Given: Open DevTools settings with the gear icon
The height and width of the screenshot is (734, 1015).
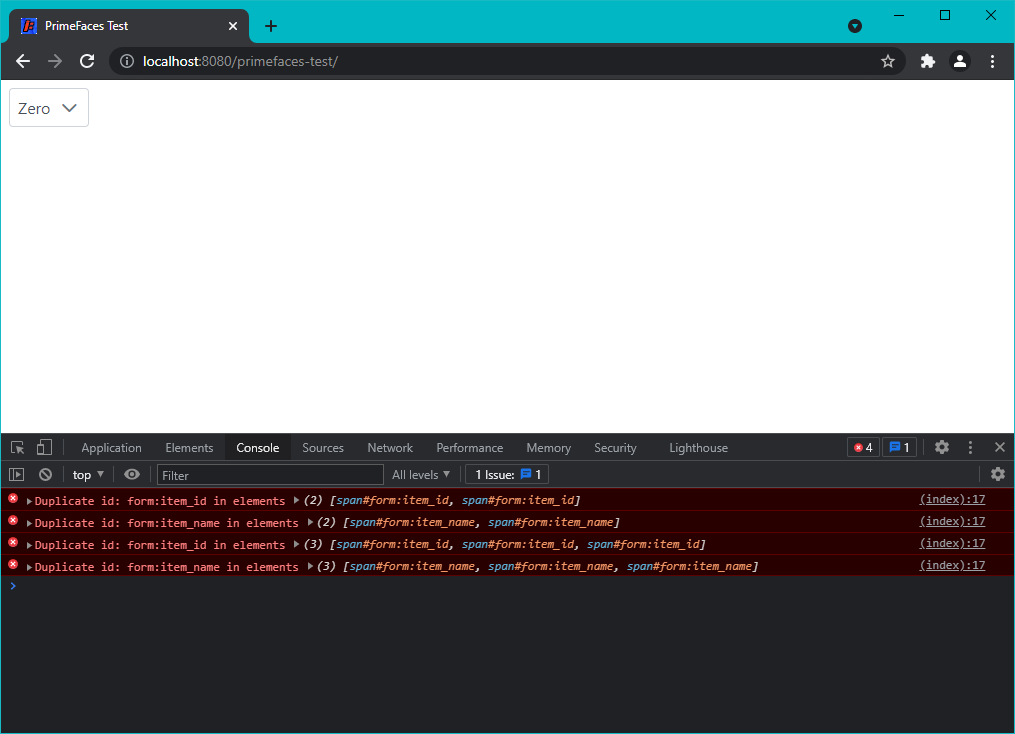Looking at the screenshot, I should pos(941,447).
